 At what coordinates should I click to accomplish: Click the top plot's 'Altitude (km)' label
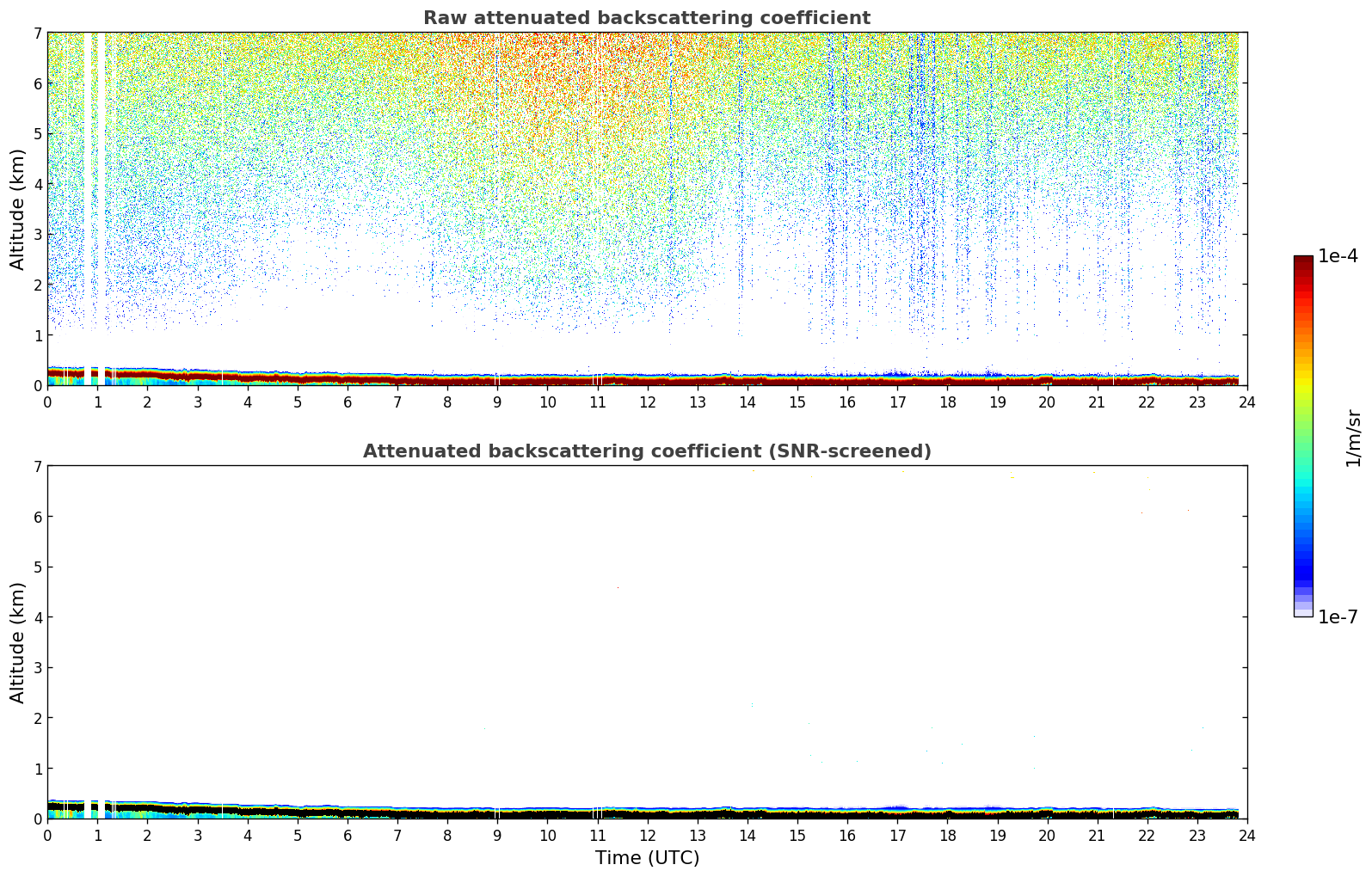[x=18, y=209]
